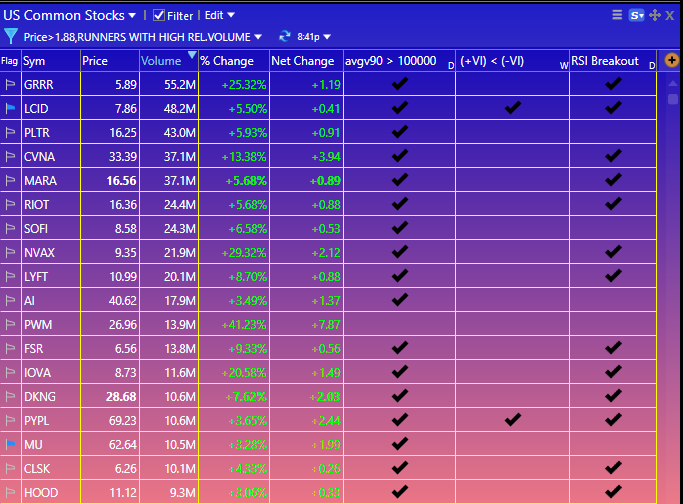Toggle the flag for MARA
The height and width of the screenshot is (504, 683).
pyautogui.click(x=10, y=180)
